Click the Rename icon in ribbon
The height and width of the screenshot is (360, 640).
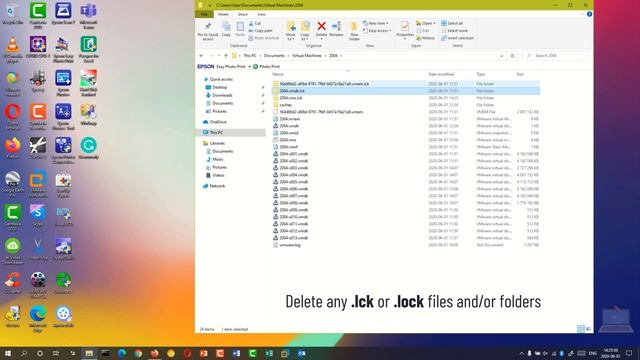(x=336, y=30)
